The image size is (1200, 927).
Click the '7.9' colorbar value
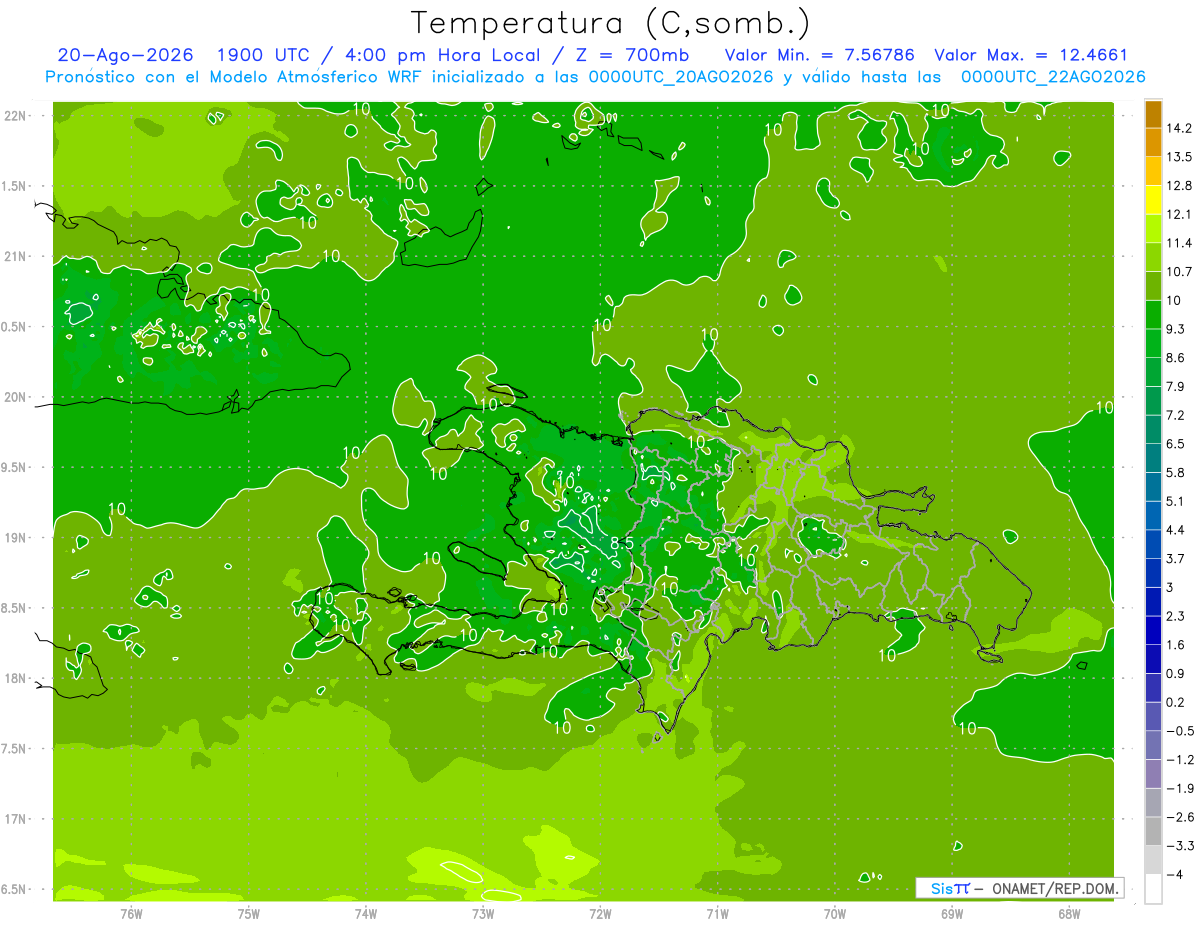pos(1175,386)
